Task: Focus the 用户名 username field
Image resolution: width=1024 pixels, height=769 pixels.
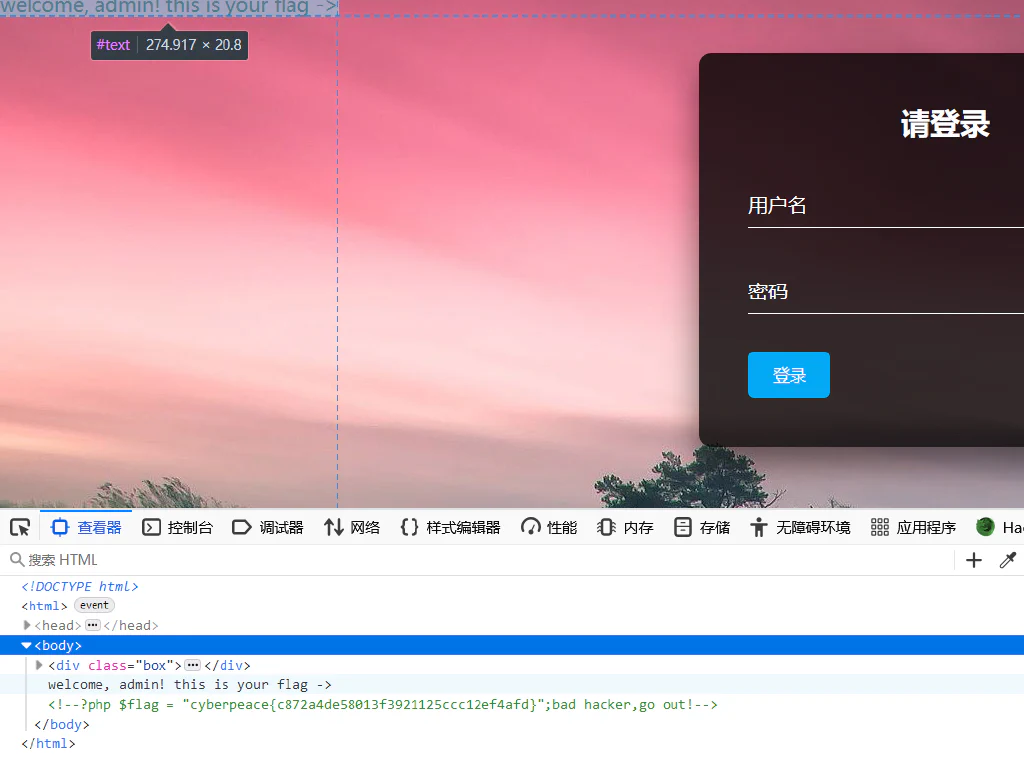Action: pos(886,206)
